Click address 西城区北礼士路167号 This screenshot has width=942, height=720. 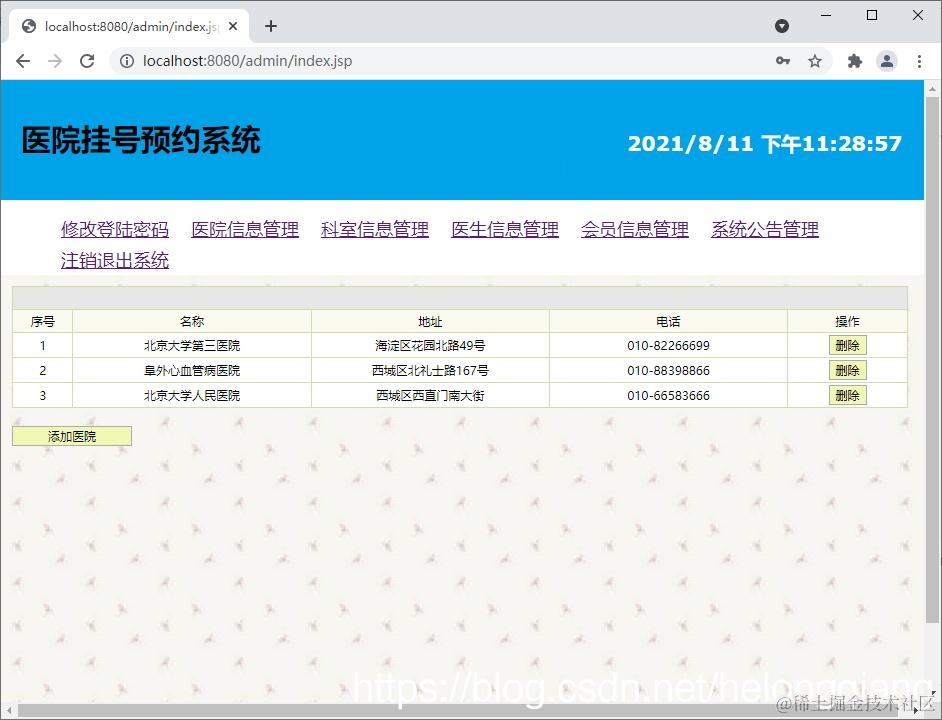click(430, 370)
